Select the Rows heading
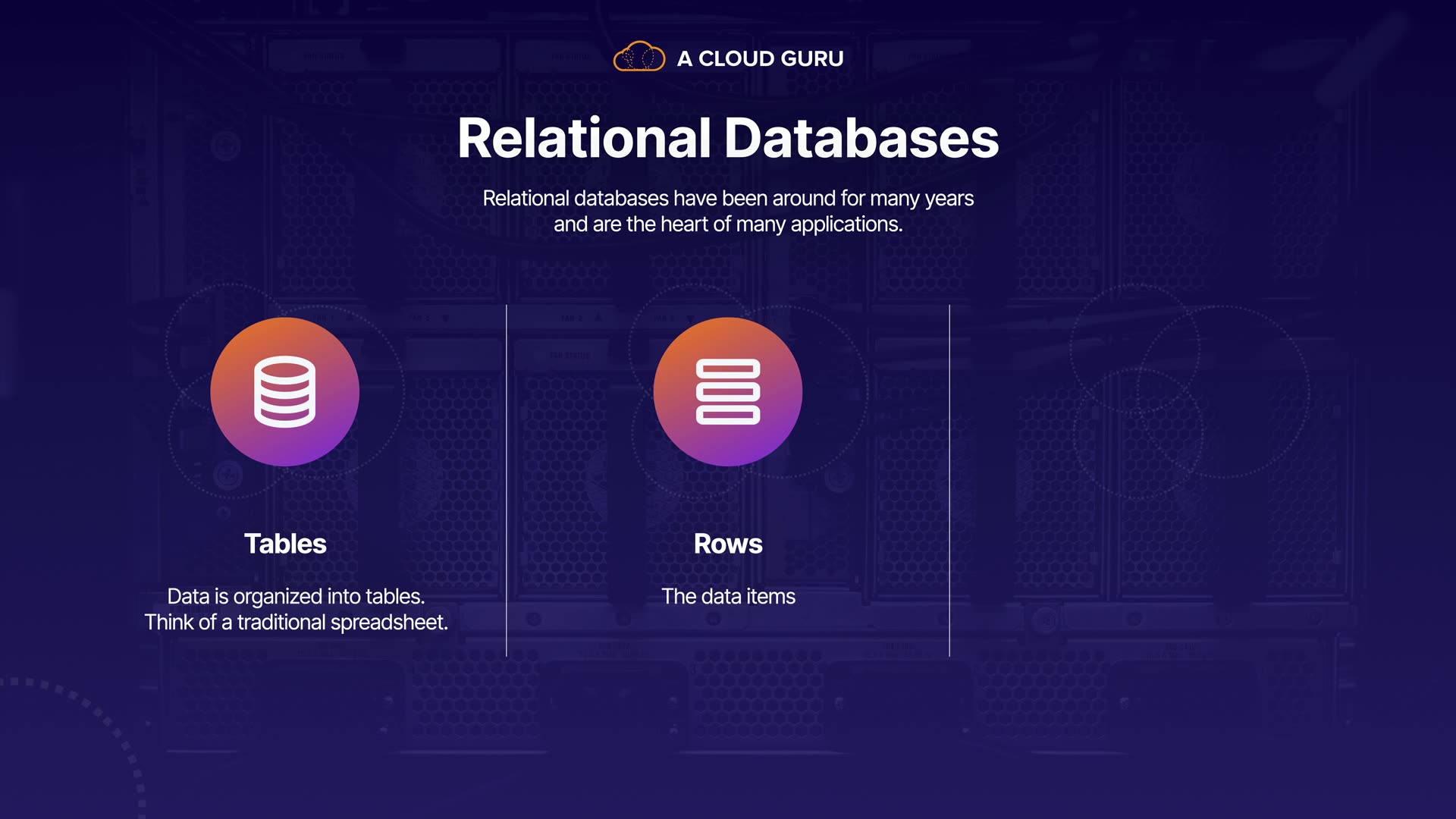Screen dimensions: 1456x819 pos(728,544)
